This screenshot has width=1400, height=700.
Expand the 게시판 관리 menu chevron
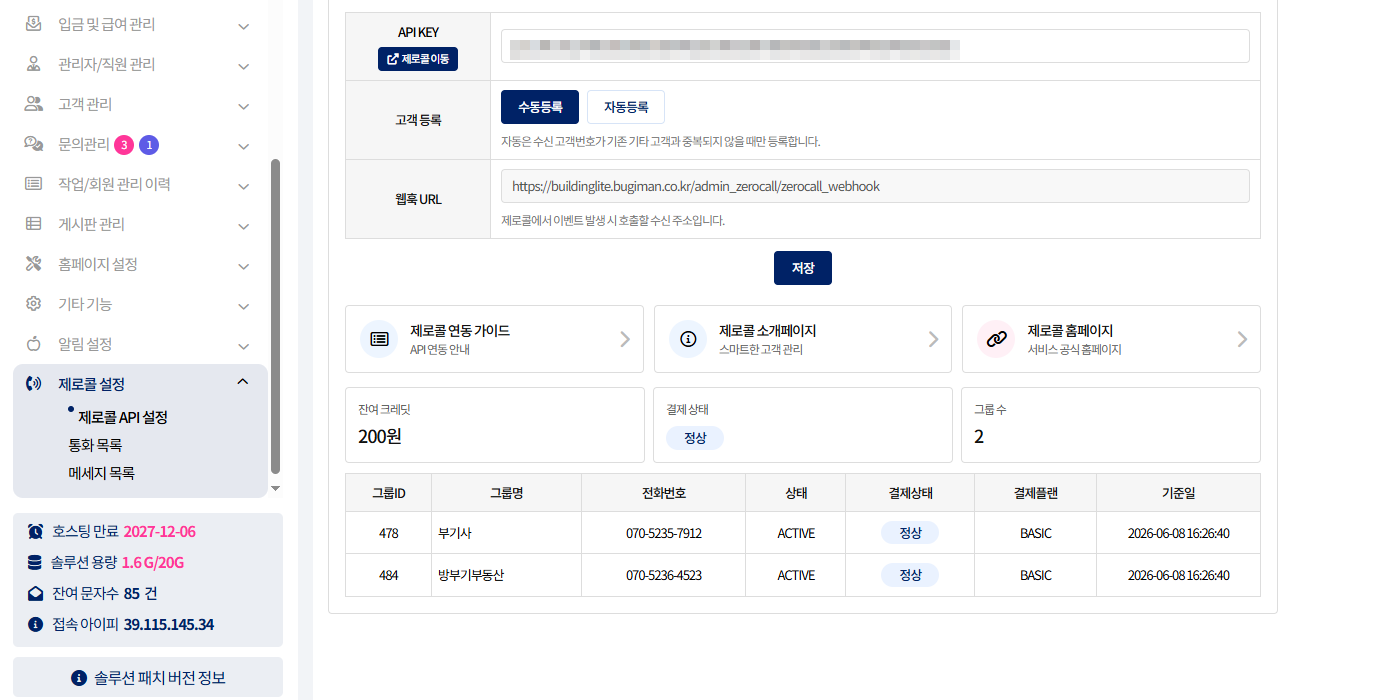[243, 226]
